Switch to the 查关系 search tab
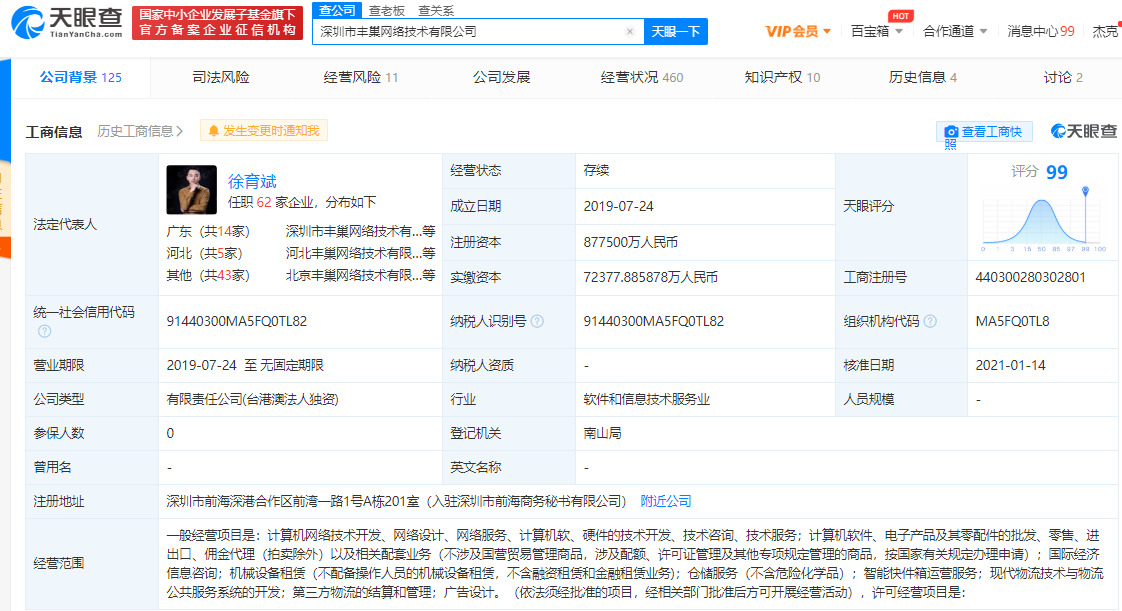This screenshot has height=611, width=1122. 436,11
